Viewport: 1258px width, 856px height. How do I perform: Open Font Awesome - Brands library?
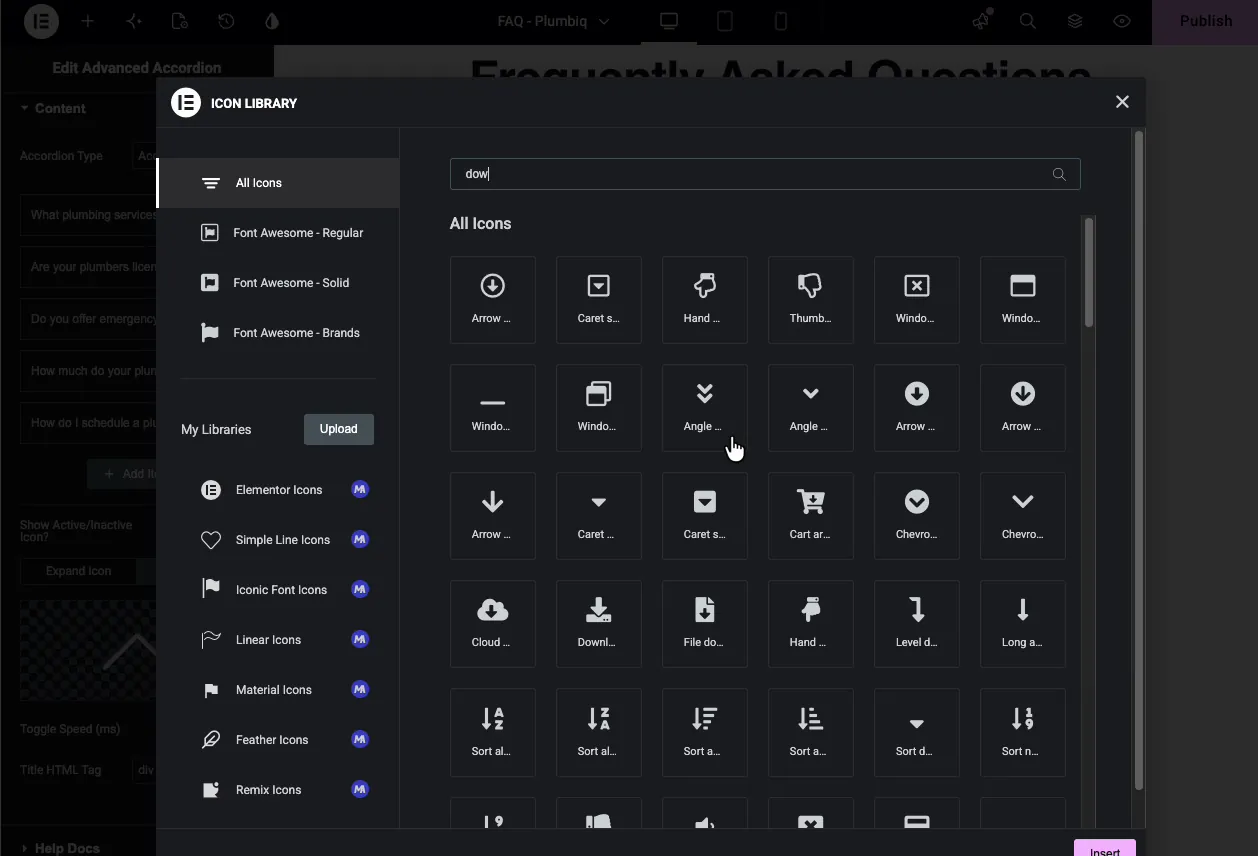tap(278, 333)
